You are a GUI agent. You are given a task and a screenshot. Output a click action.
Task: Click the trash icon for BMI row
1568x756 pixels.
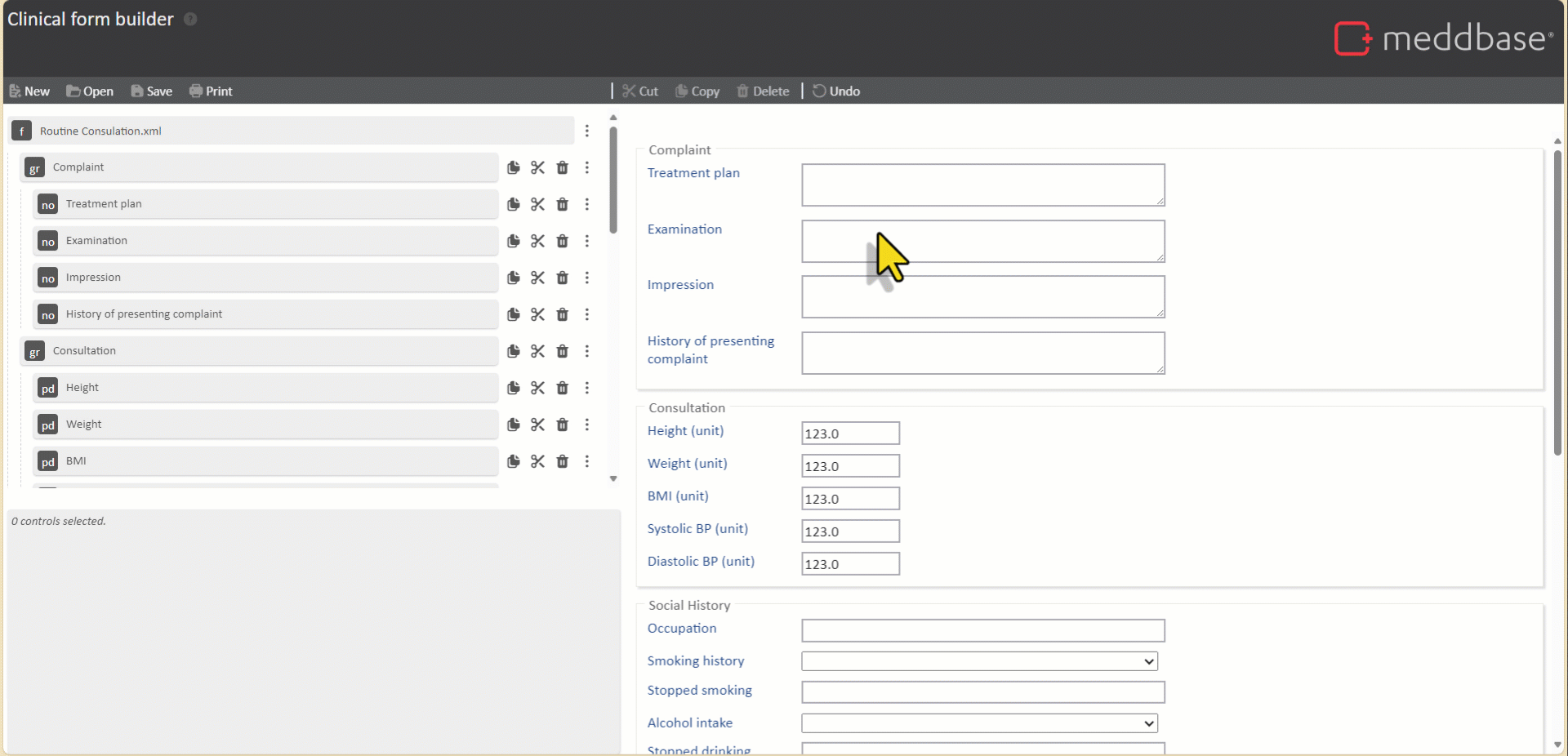point(562,461)
